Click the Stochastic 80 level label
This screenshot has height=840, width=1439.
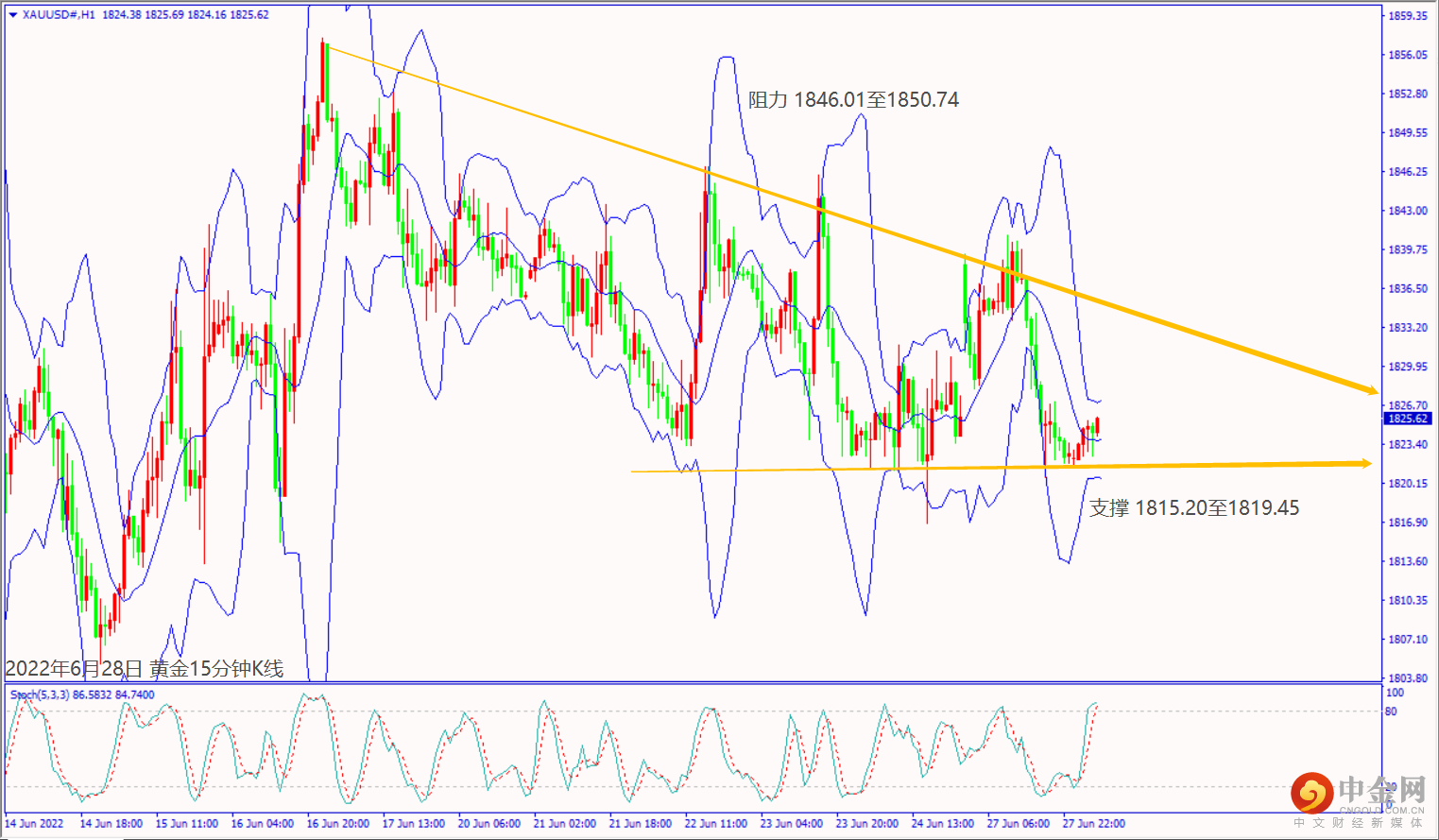(x=1392, y=711)
